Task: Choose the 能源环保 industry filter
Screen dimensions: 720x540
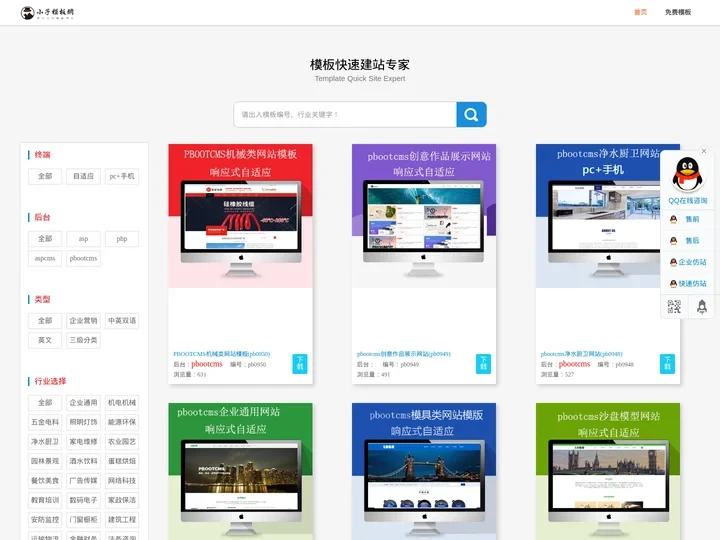Action: (122, 422)
